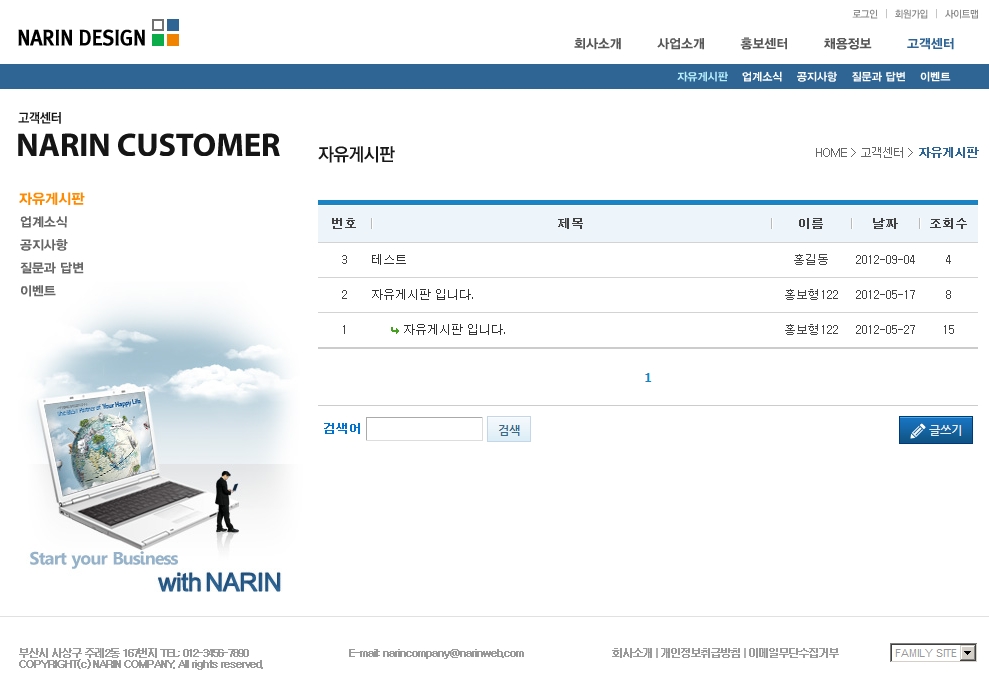
Task: Go to page 1 in pagination
Action: [648, 378]
